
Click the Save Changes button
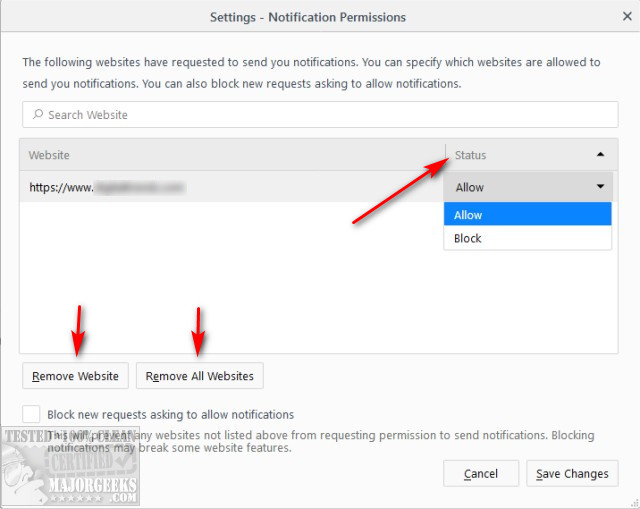point(572,473)
